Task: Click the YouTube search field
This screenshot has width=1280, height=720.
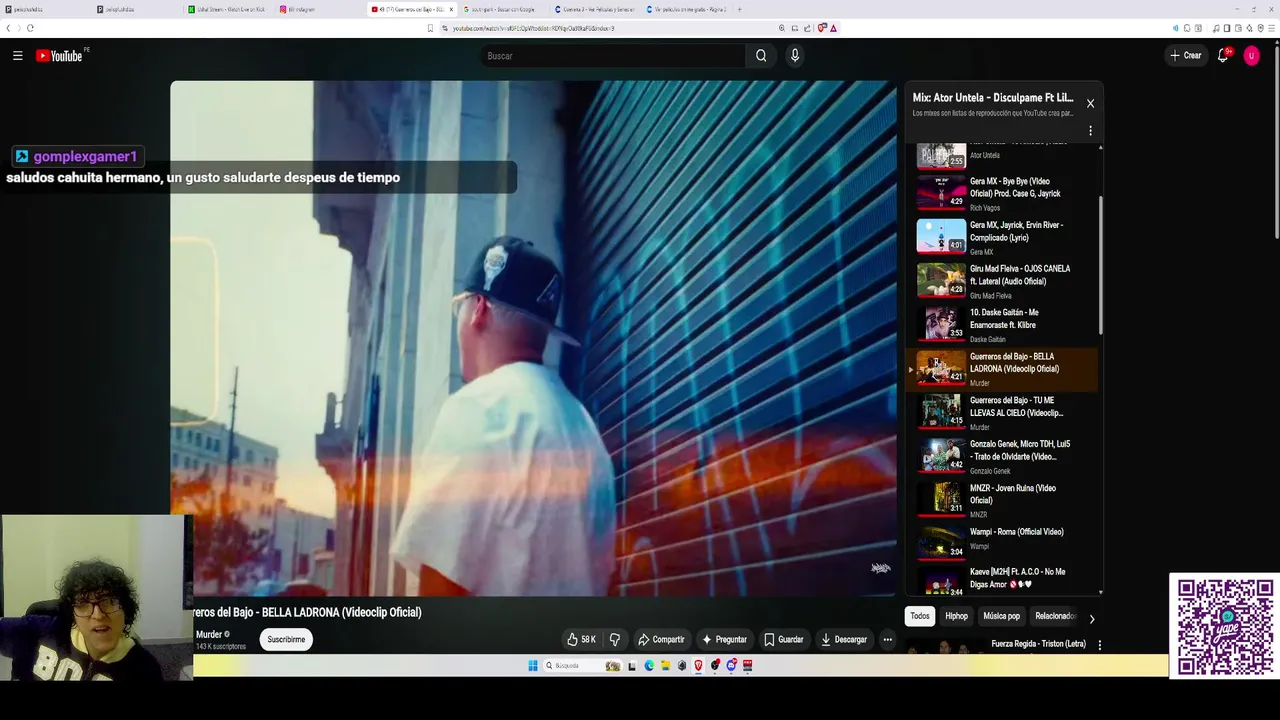Action: click(x=612, y=56)
